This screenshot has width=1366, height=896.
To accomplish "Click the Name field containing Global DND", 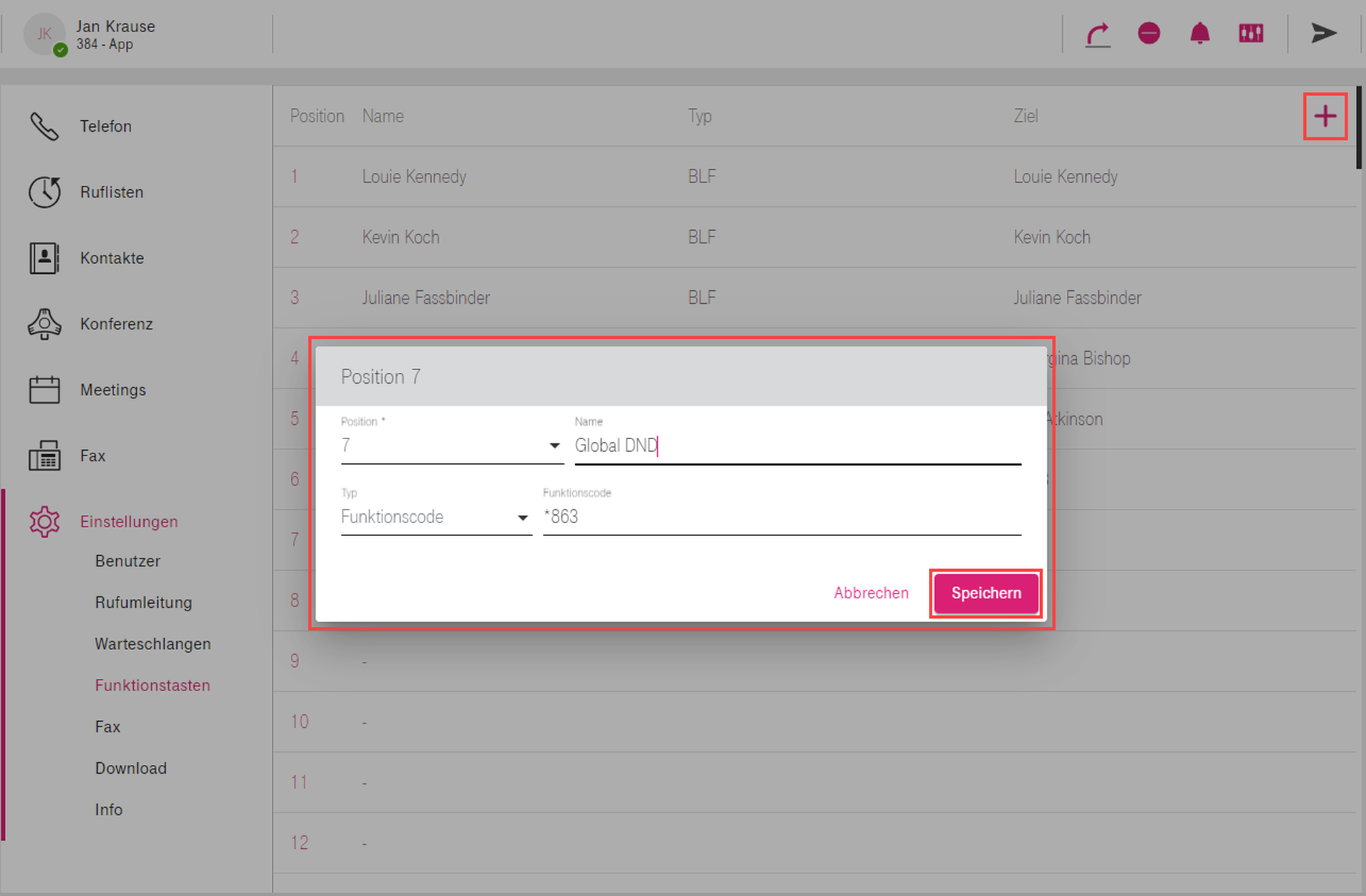I will (797, 446).
